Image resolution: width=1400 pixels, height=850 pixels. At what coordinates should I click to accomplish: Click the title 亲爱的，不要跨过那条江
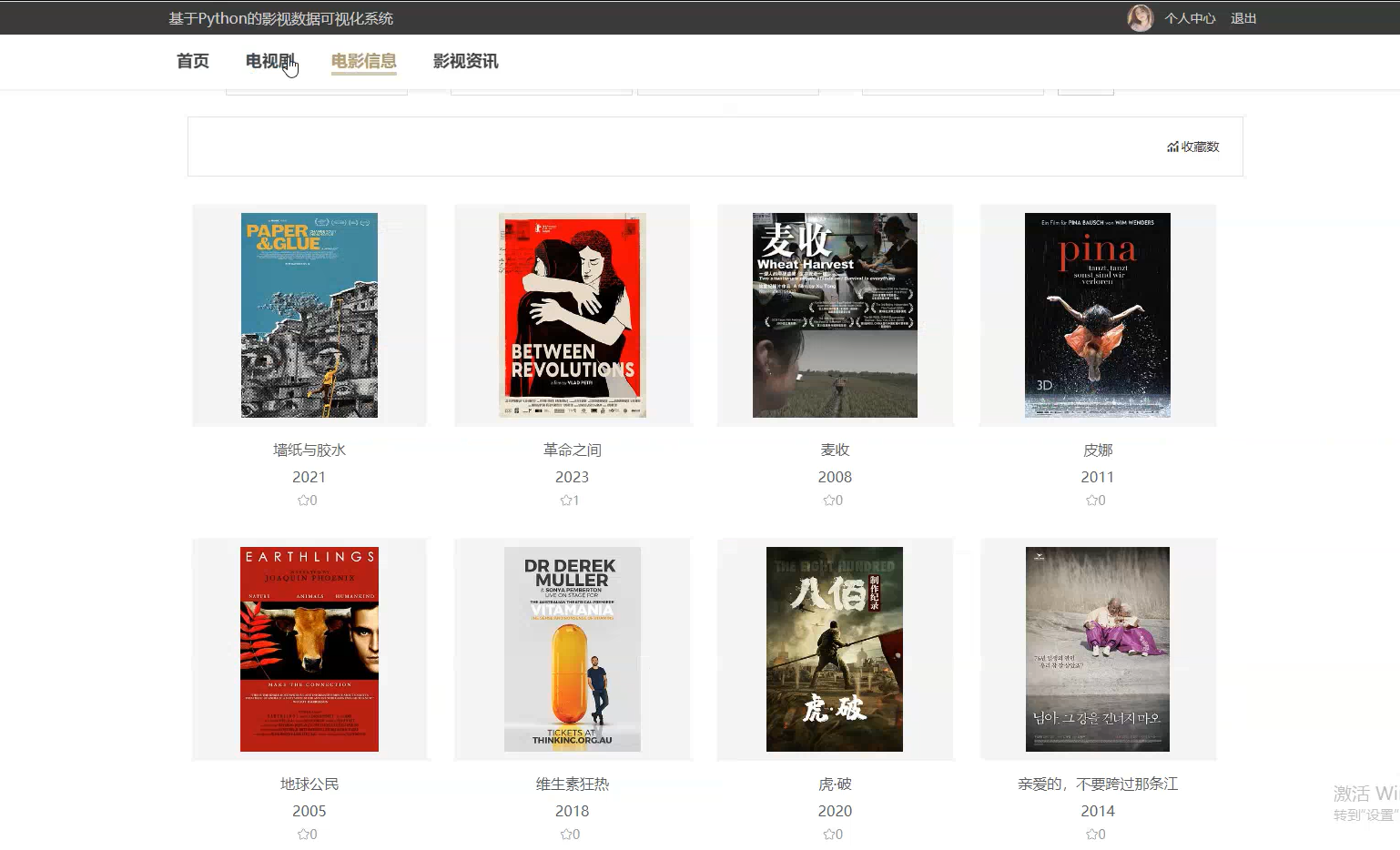pyautogui.click(x=1098, y=784)
